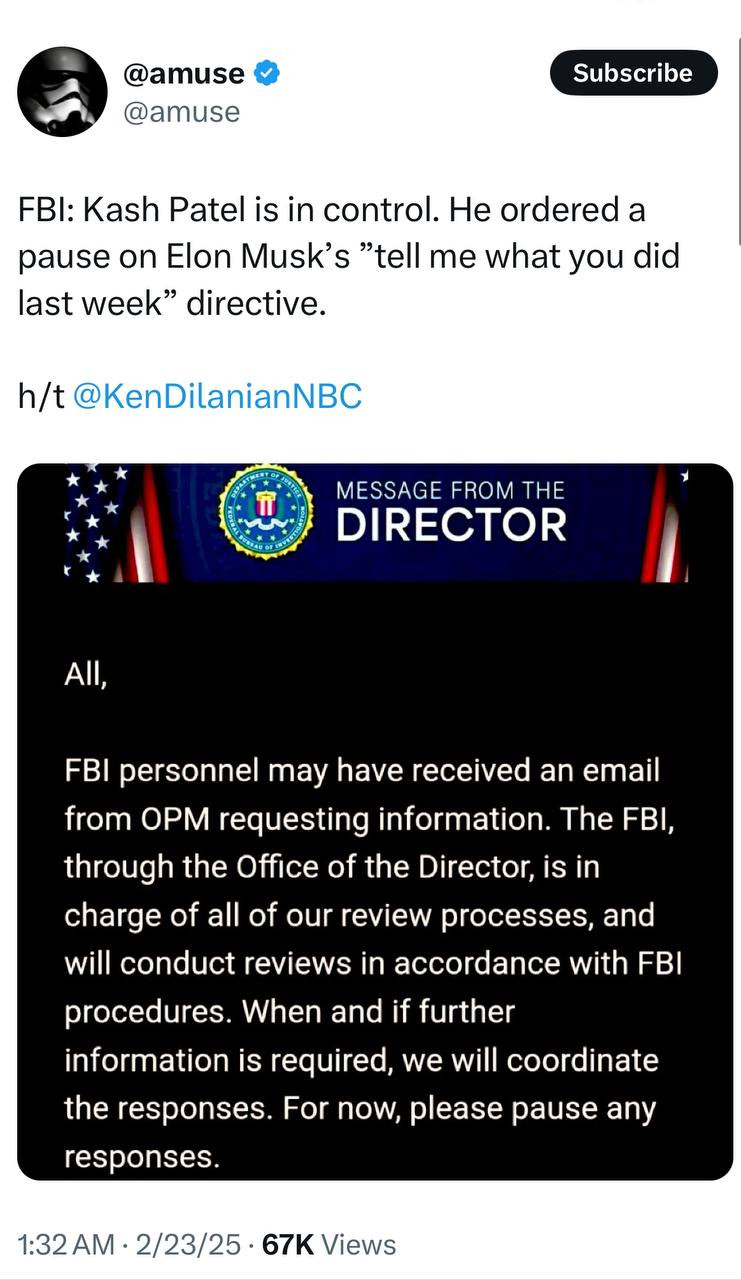
Task: Open the FBI message image body
Action: pyautogui.click(x=375, y=900)
